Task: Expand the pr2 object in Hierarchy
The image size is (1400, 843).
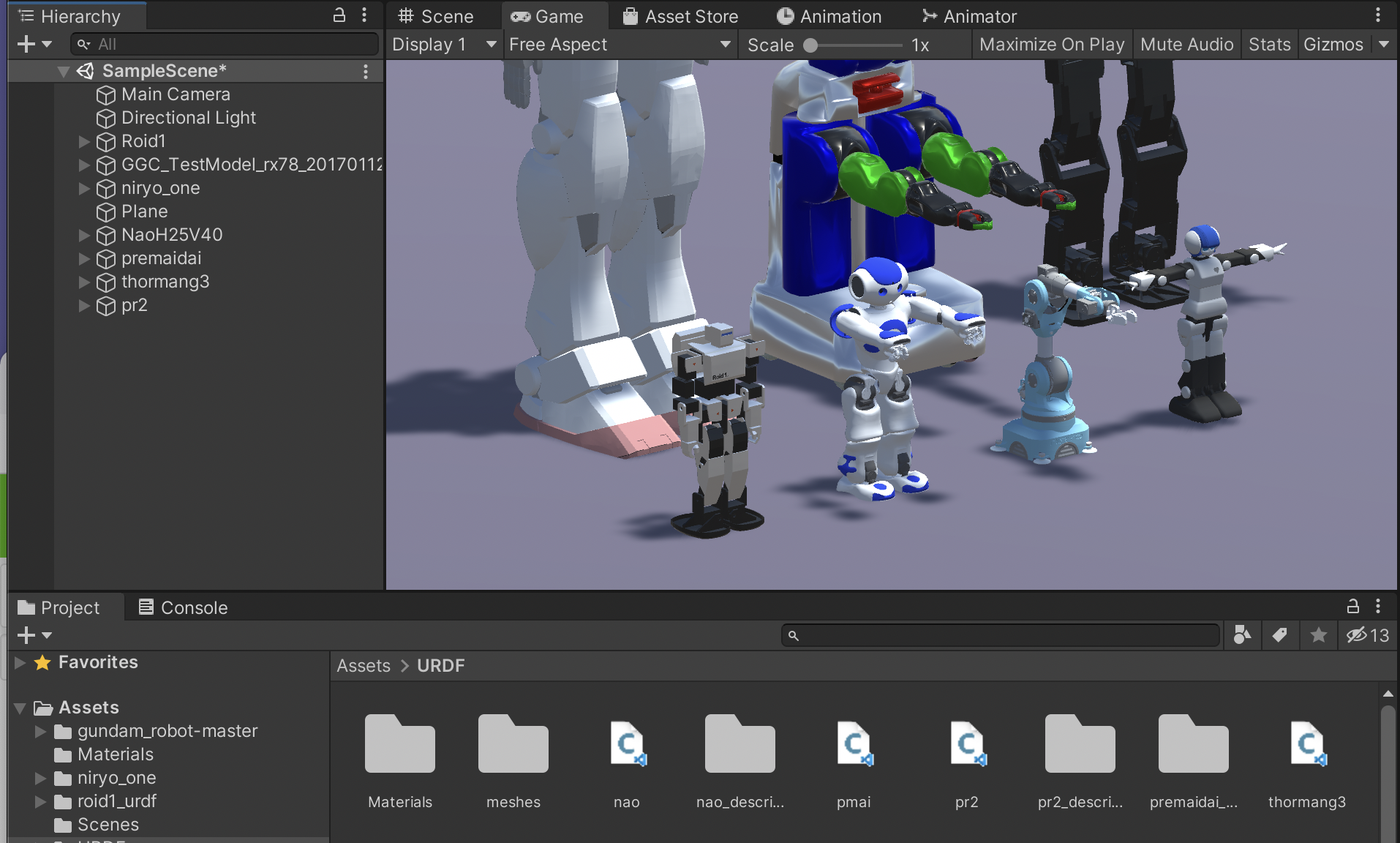Action: pyautogui.click(x=83, y=306)
